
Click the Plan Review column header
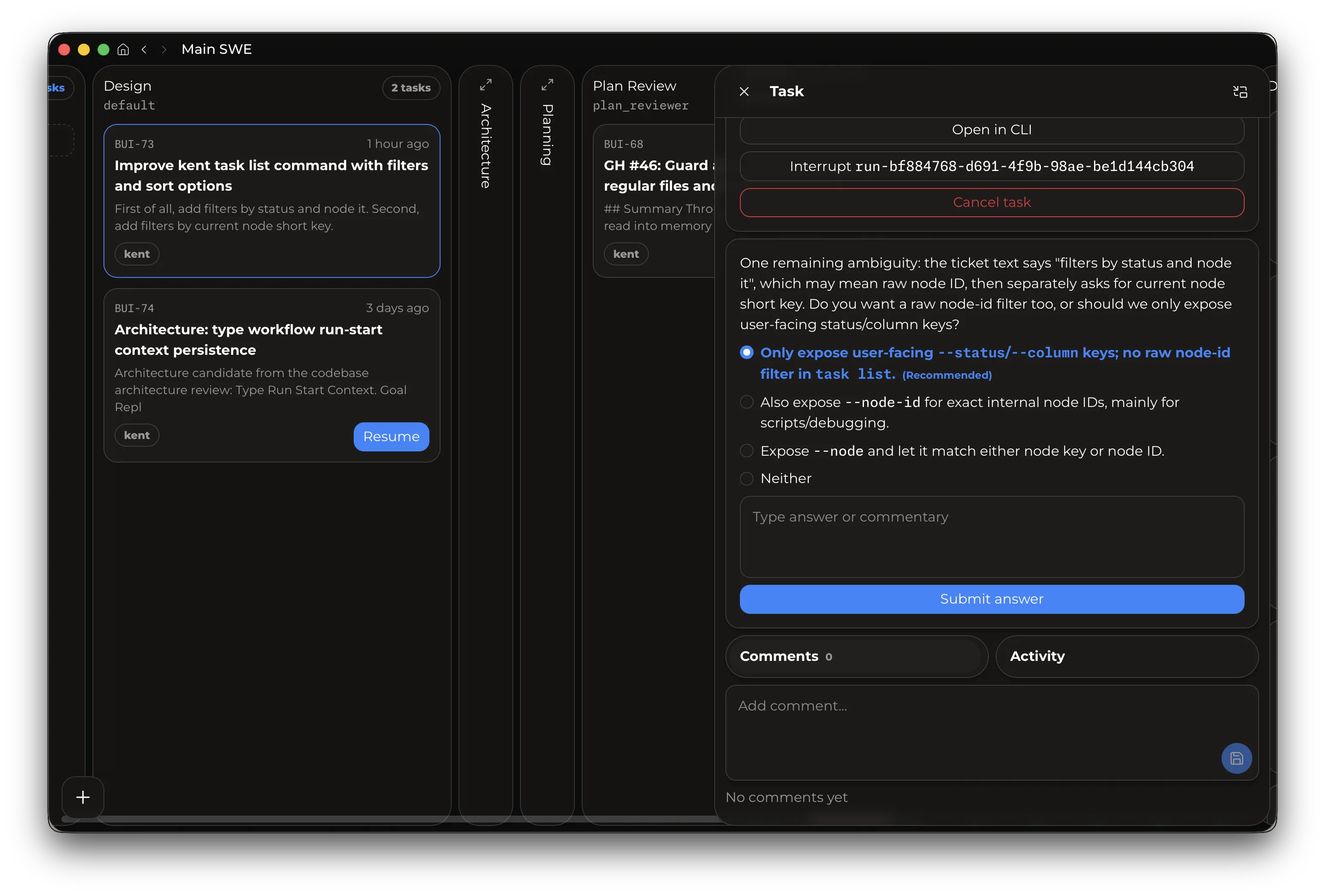coord(635,86)
